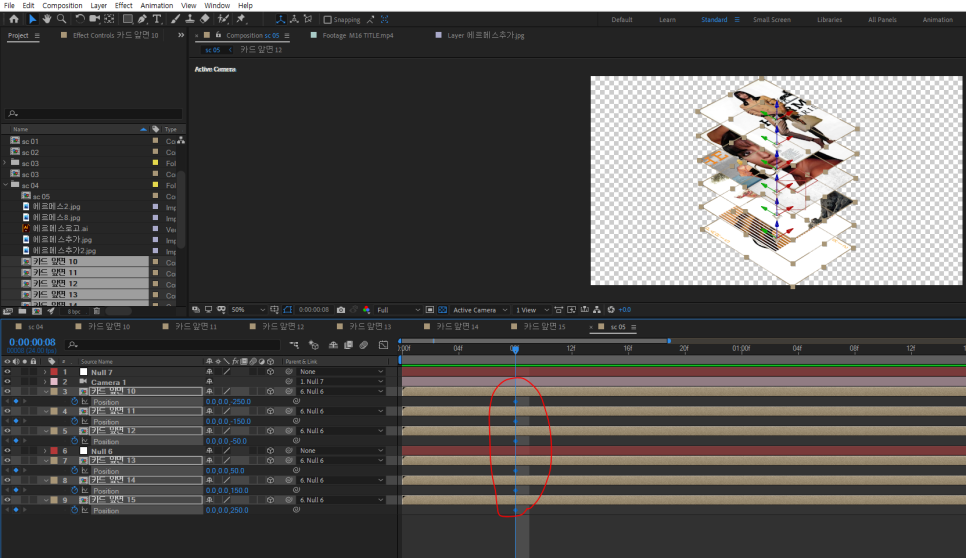This screenshot has width=966, height=558.
Task: Select the Hand tool
Action: coord(47,19)
